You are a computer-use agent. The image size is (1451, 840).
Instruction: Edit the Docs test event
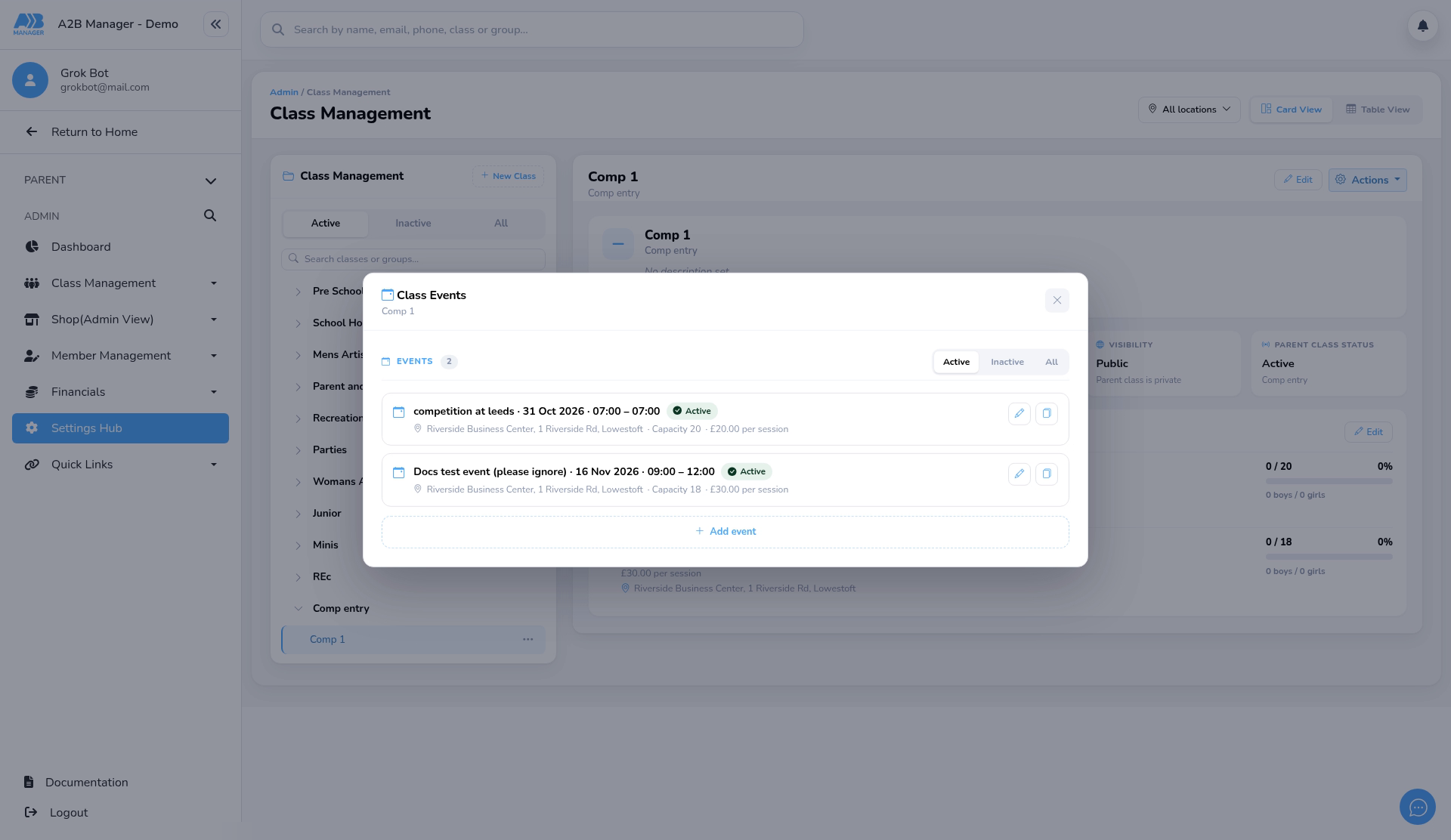click(x=1019, y=474)
